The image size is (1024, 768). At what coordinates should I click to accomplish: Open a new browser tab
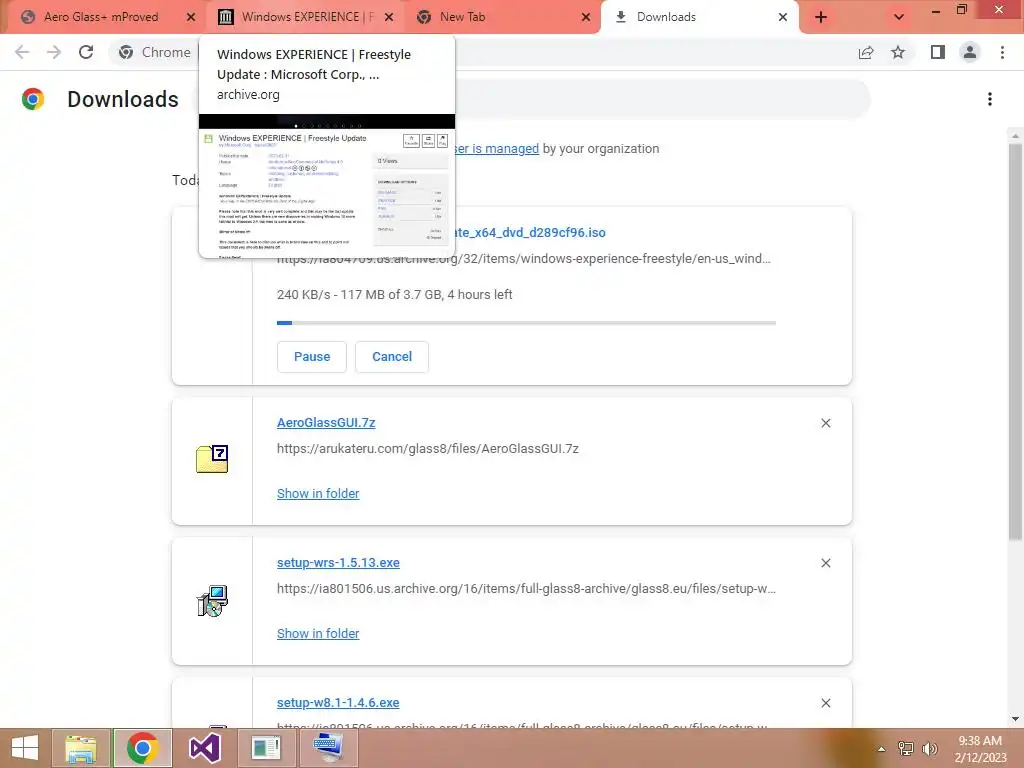(821, 18)
